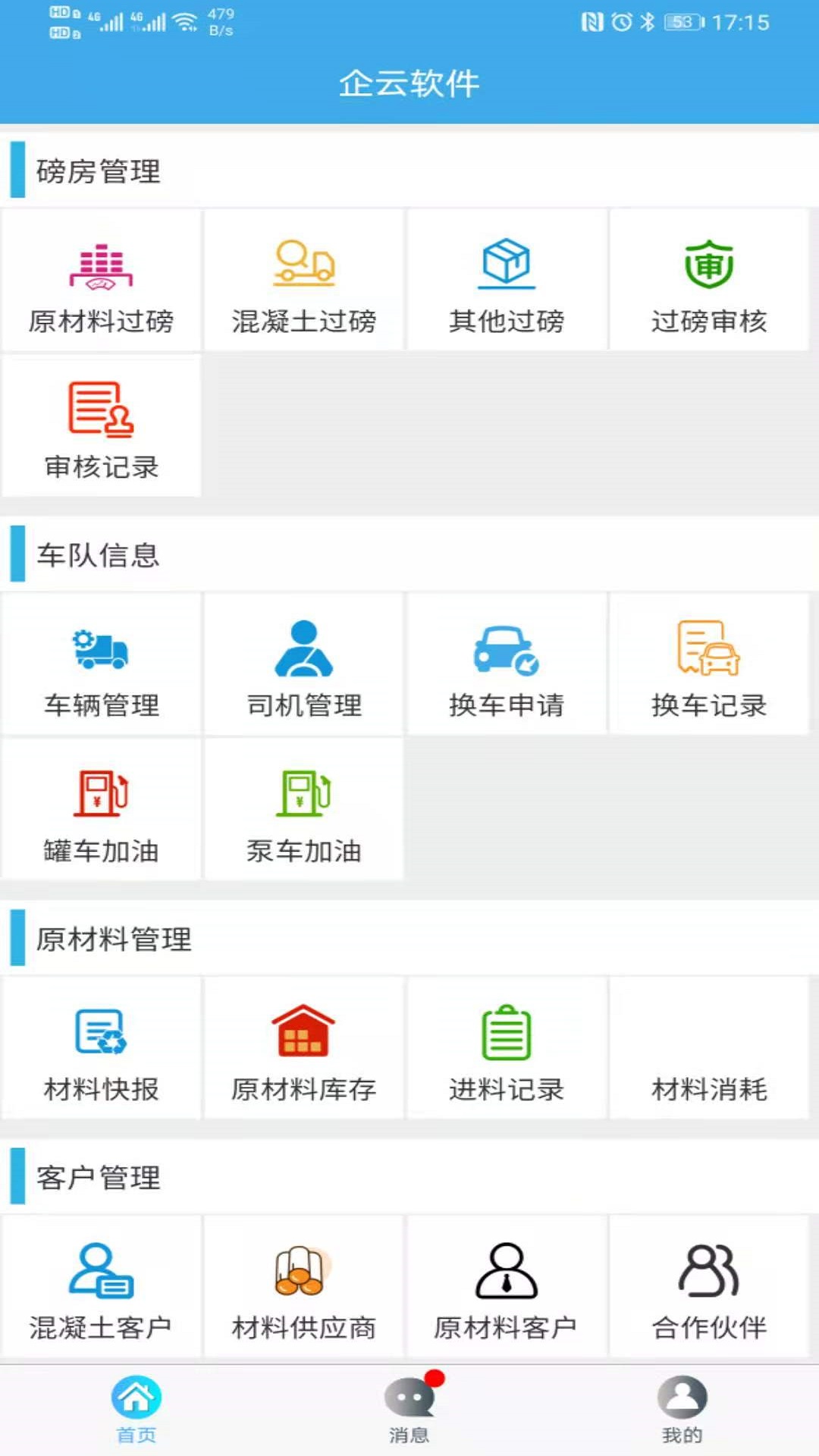
Task: Open 混凝土客户 concrete customer icon
Action: point(101,1271)
